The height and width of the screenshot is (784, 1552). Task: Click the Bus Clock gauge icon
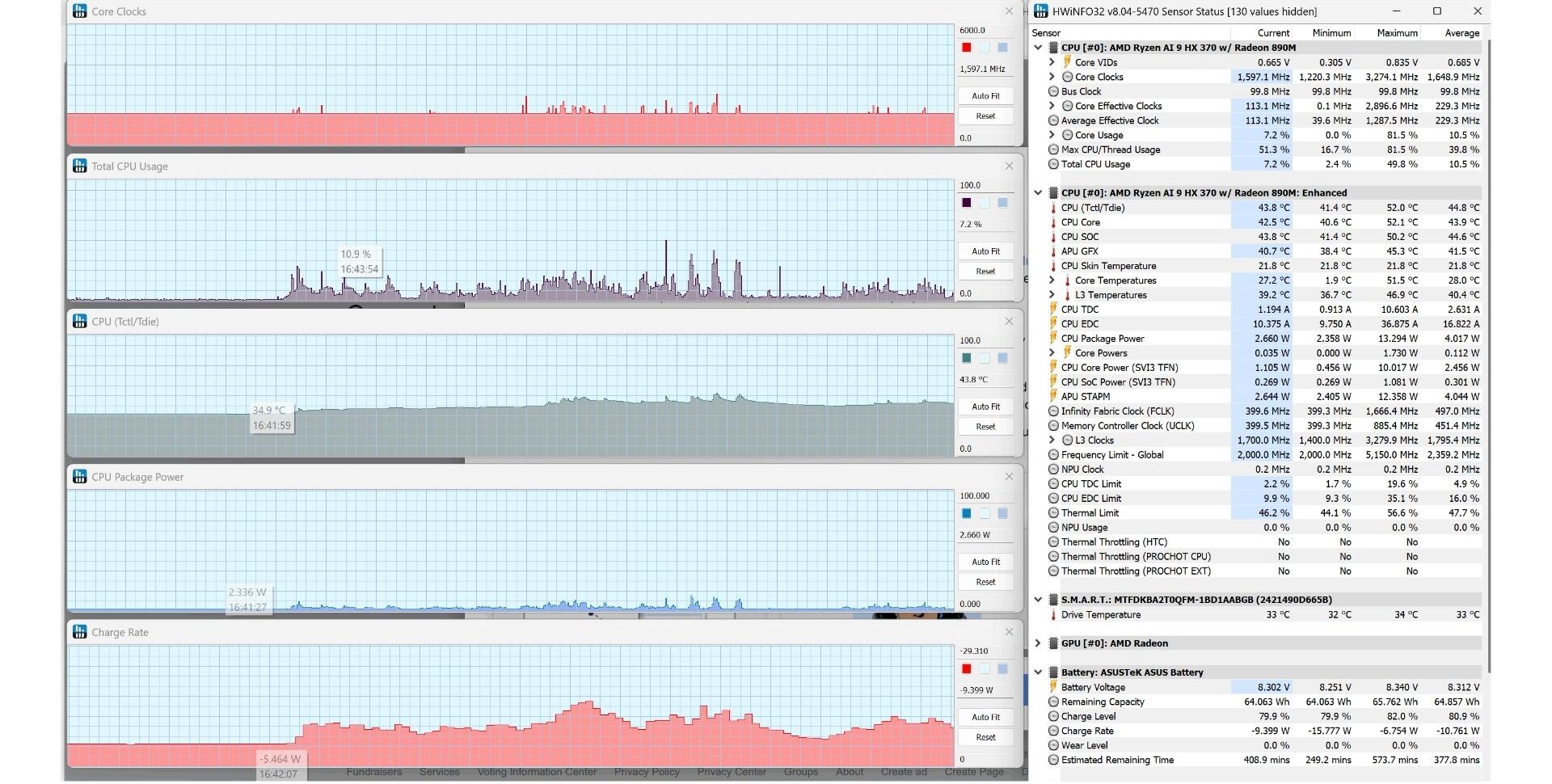tap(1053, 91)
